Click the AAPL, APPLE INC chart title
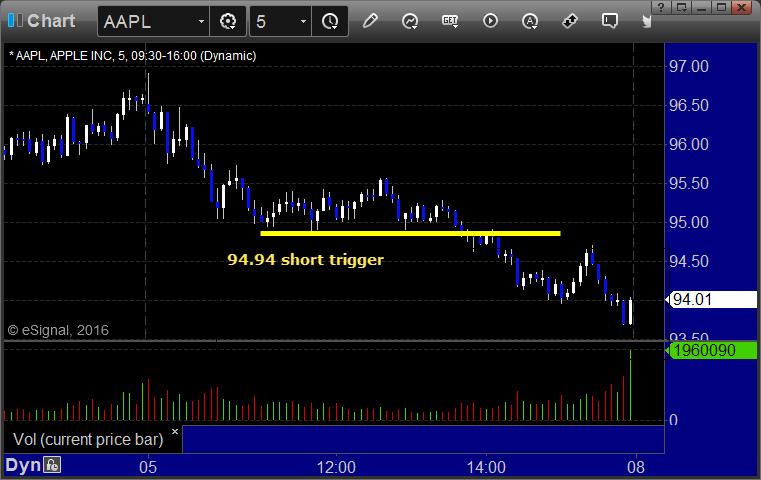This screenshot has width=761, height=480. pyautogui.click(x=132, y=56)
